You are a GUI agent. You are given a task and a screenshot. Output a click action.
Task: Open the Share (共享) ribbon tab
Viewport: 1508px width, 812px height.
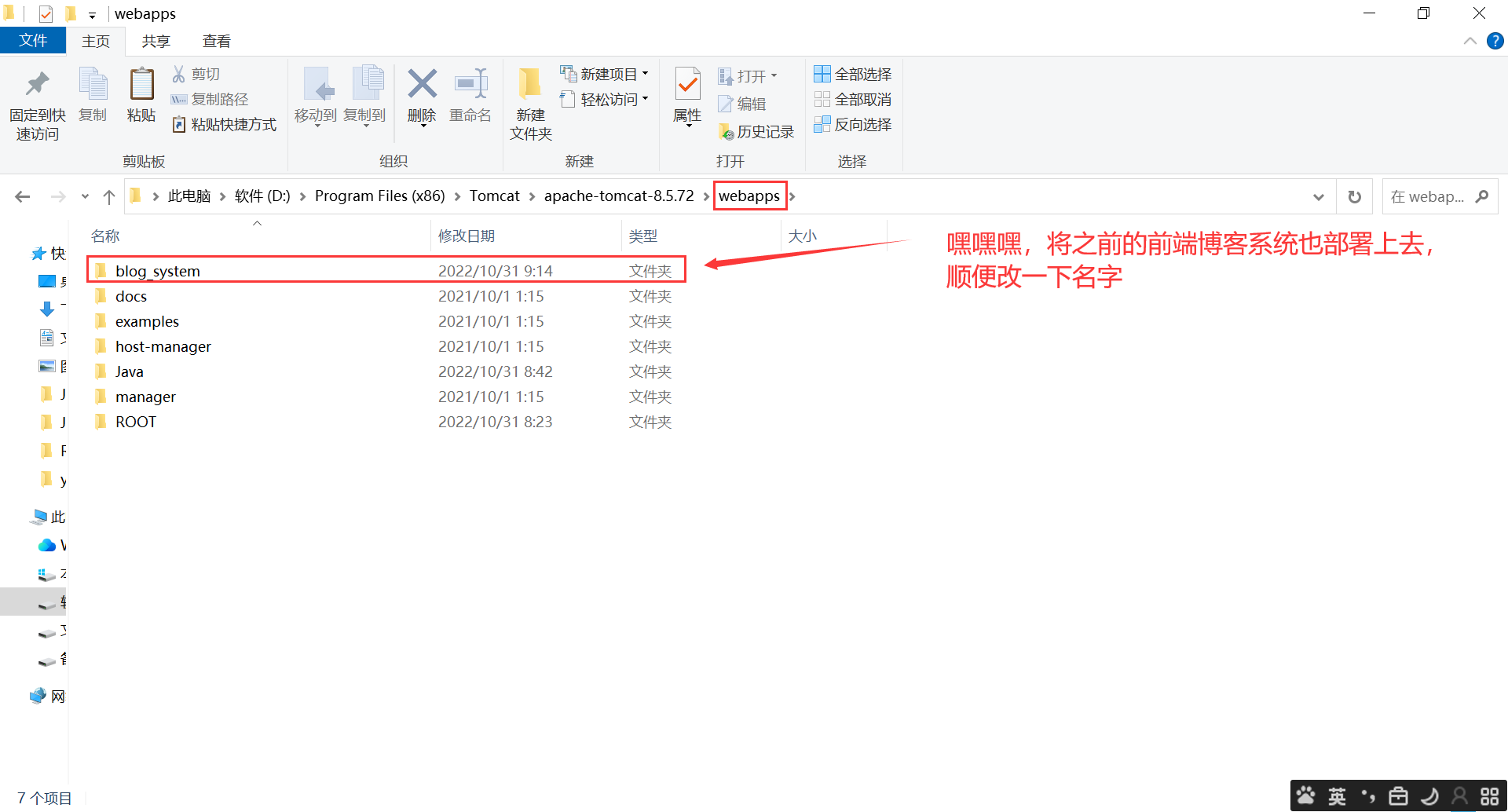click(x=156, y=41)
